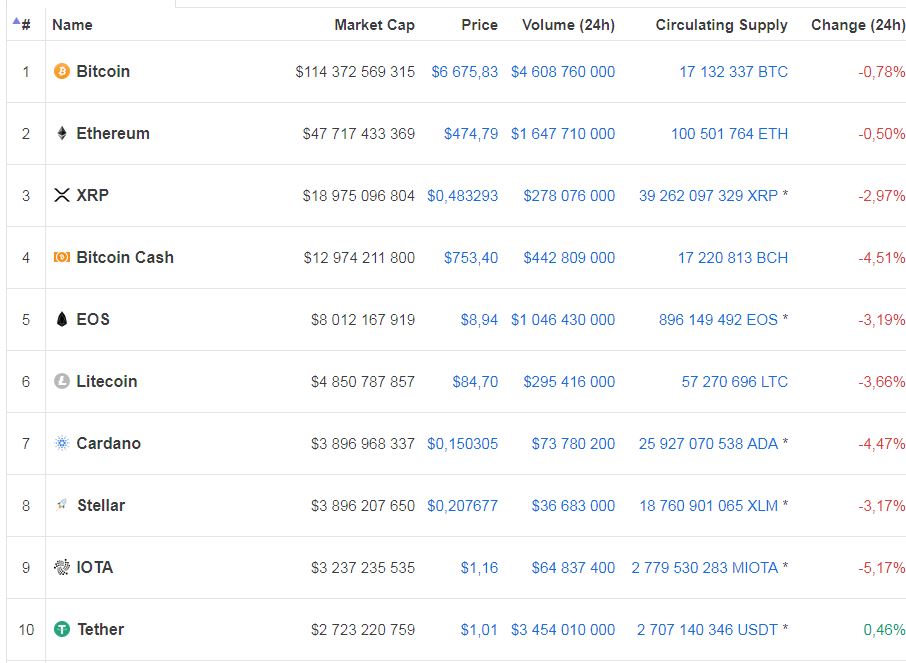
Task: Sort table by Market Cap header
Action: [374, 25]
